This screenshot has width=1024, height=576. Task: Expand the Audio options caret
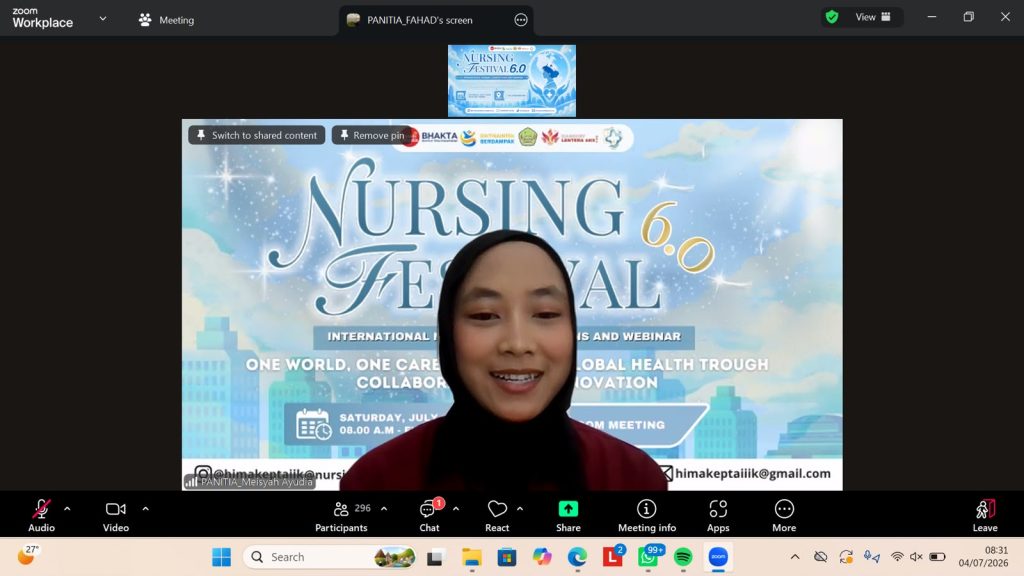click(x=67, y=509)
